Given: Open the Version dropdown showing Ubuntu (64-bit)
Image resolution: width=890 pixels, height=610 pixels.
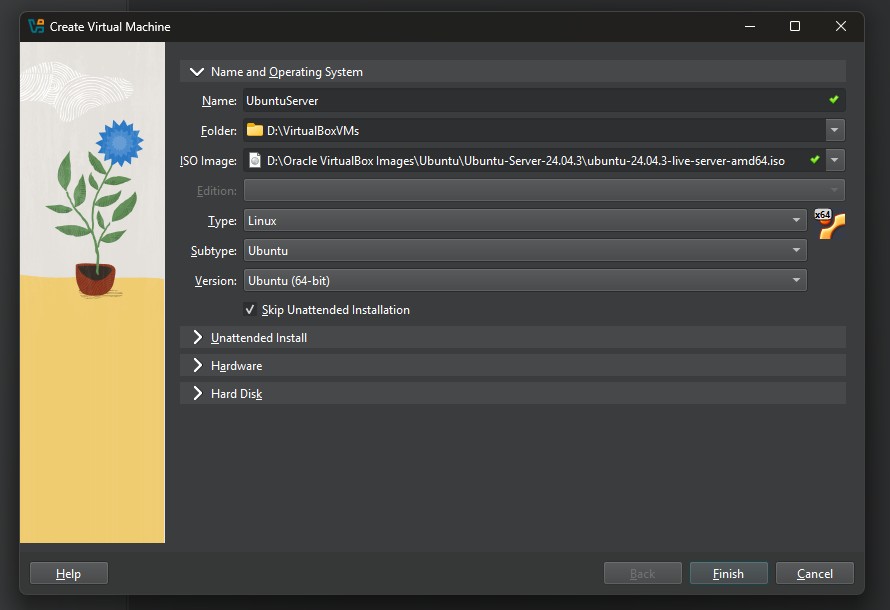Looking at the screenshot, I should (525, 281).
